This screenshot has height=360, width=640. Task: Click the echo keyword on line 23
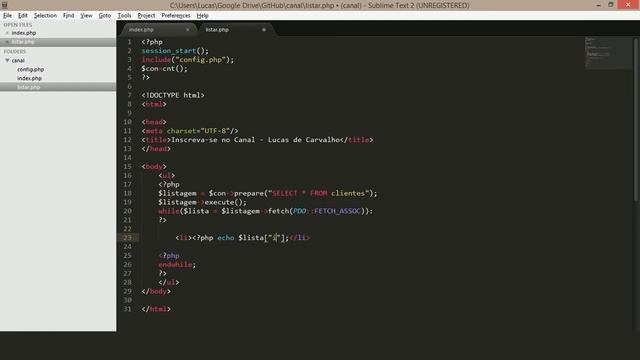pyautogui.click(x=226, y=238)
